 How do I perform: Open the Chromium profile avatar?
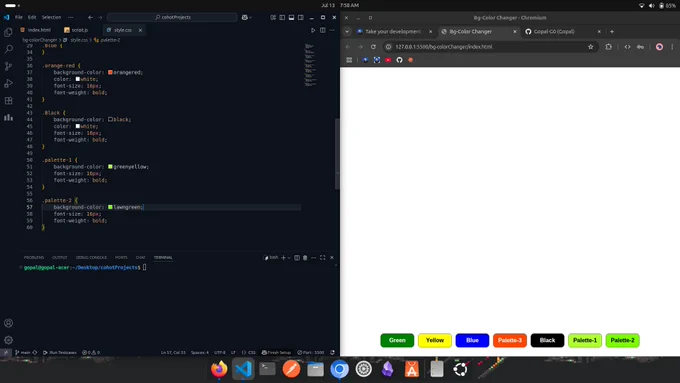[x=659, y=47]
